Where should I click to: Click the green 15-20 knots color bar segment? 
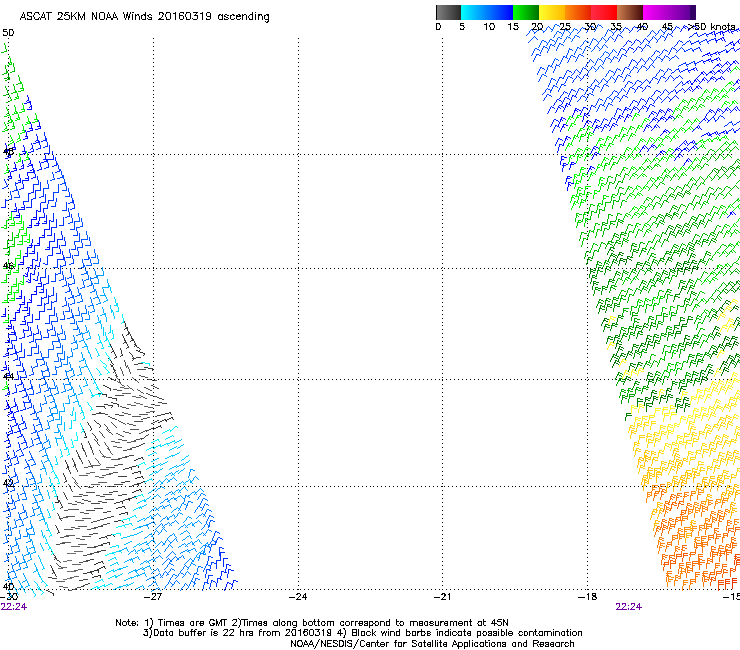pyautogui.click(x=526, y=12)
